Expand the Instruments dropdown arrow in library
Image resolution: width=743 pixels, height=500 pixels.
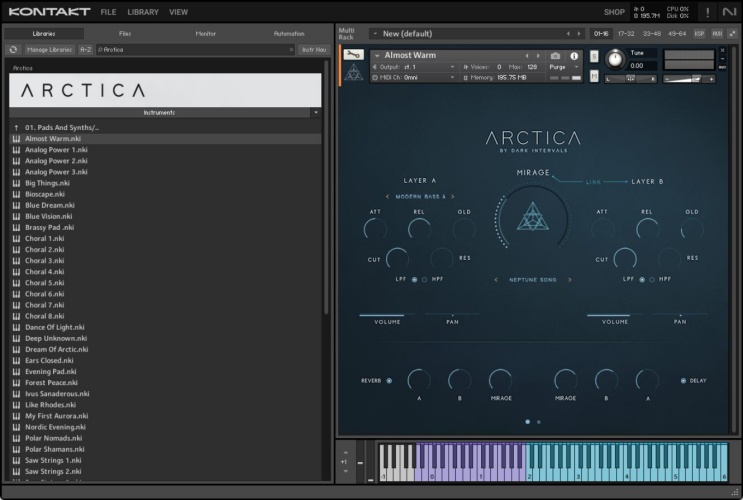point(315,113)
